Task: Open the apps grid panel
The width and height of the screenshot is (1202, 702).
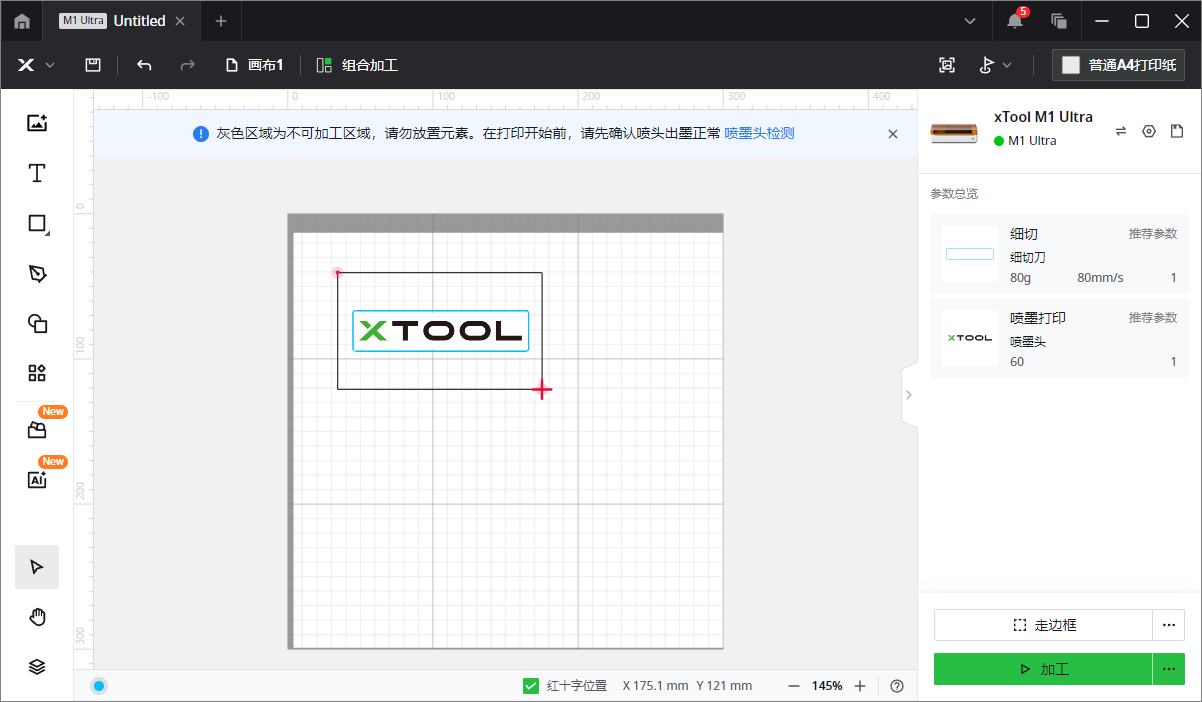Action: coord(37,373)
